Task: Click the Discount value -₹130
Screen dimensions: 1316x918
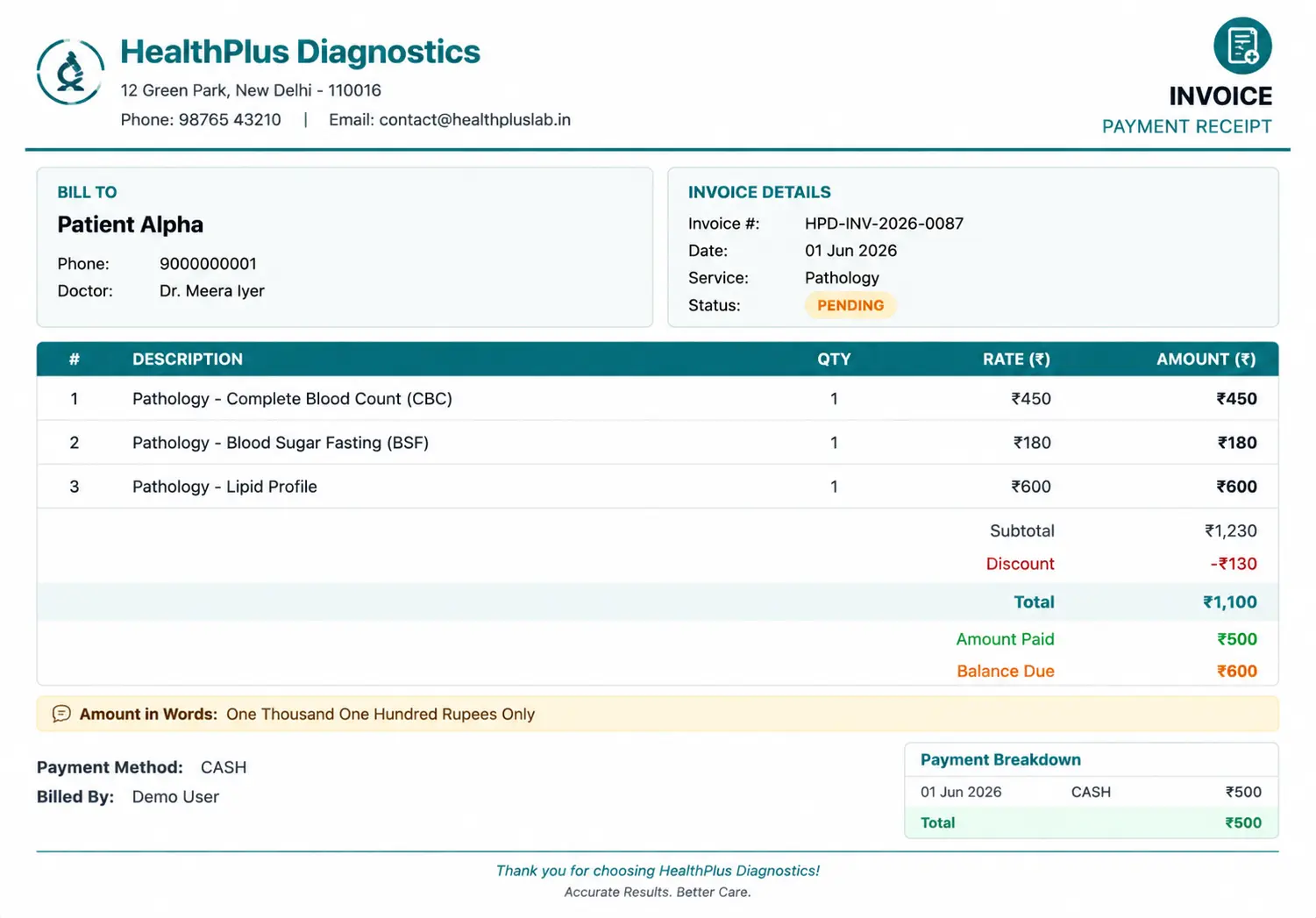Action: tap(1234, 564)
